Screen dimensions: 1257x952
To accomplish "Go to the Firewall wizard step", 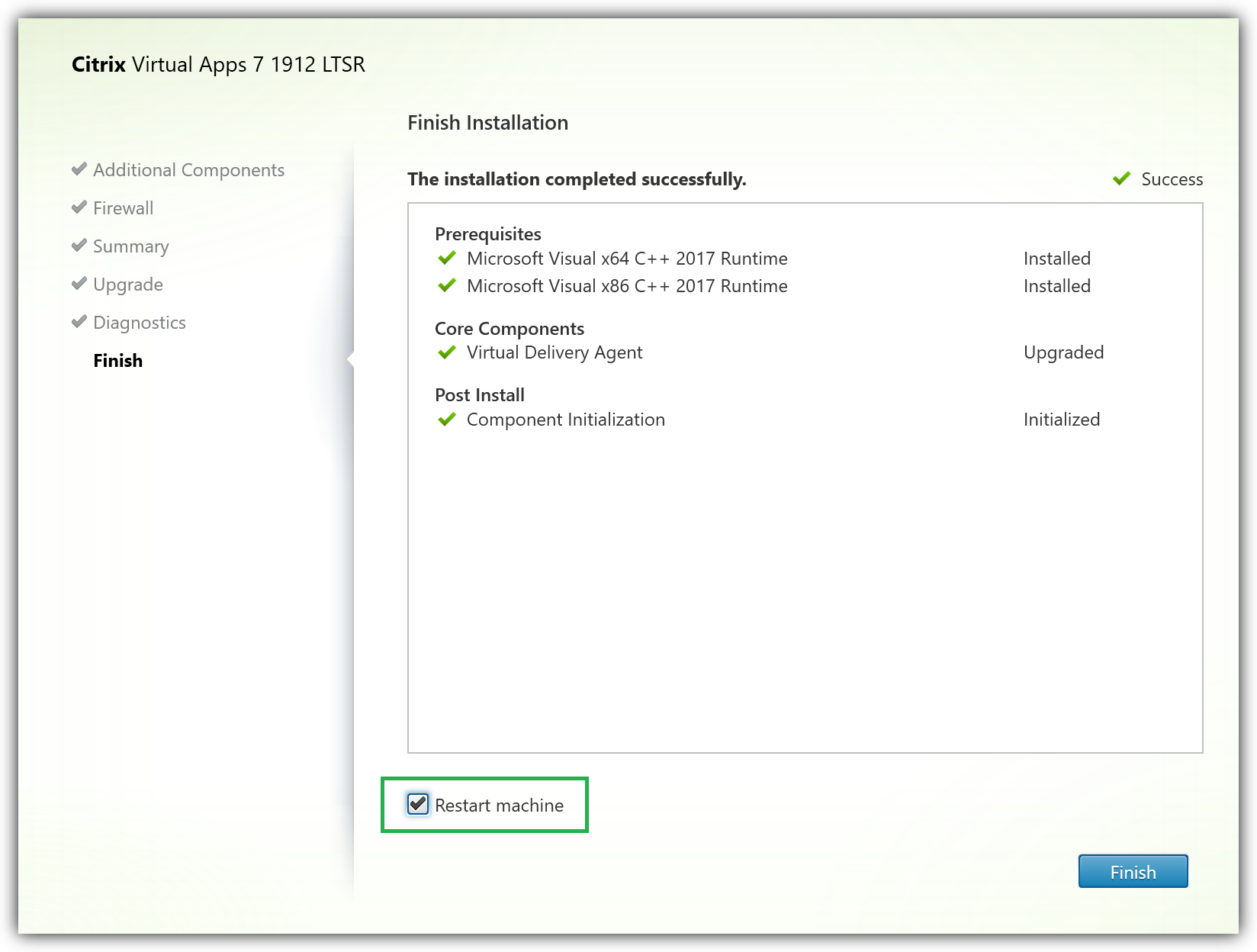I will [123, 208].
